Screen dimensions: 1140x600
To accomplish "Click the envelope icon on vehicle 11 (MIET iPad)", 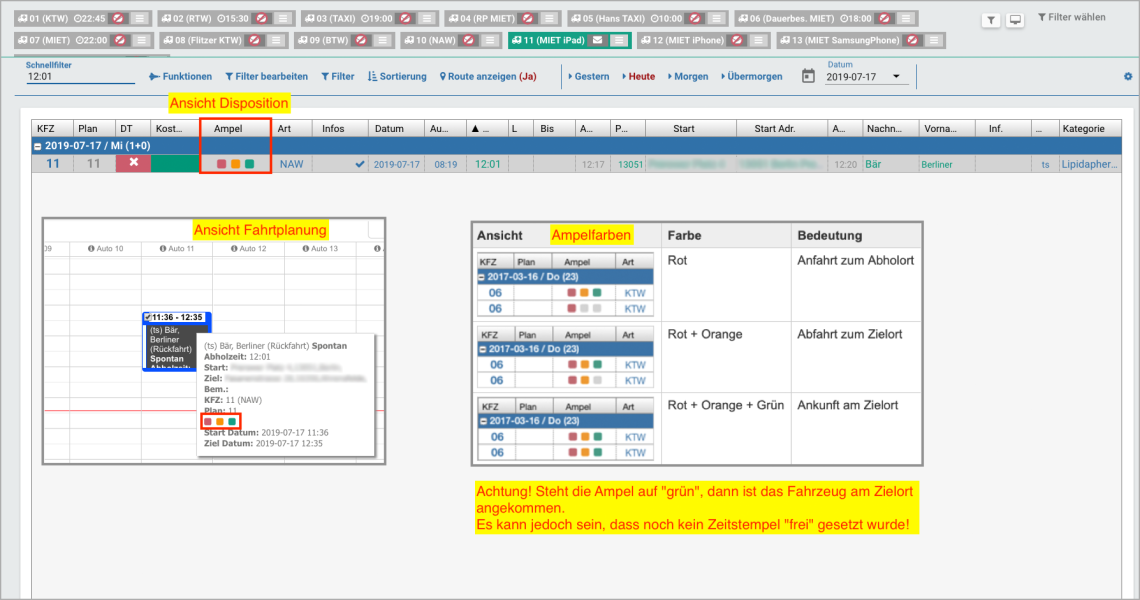I will pos(597,40).
